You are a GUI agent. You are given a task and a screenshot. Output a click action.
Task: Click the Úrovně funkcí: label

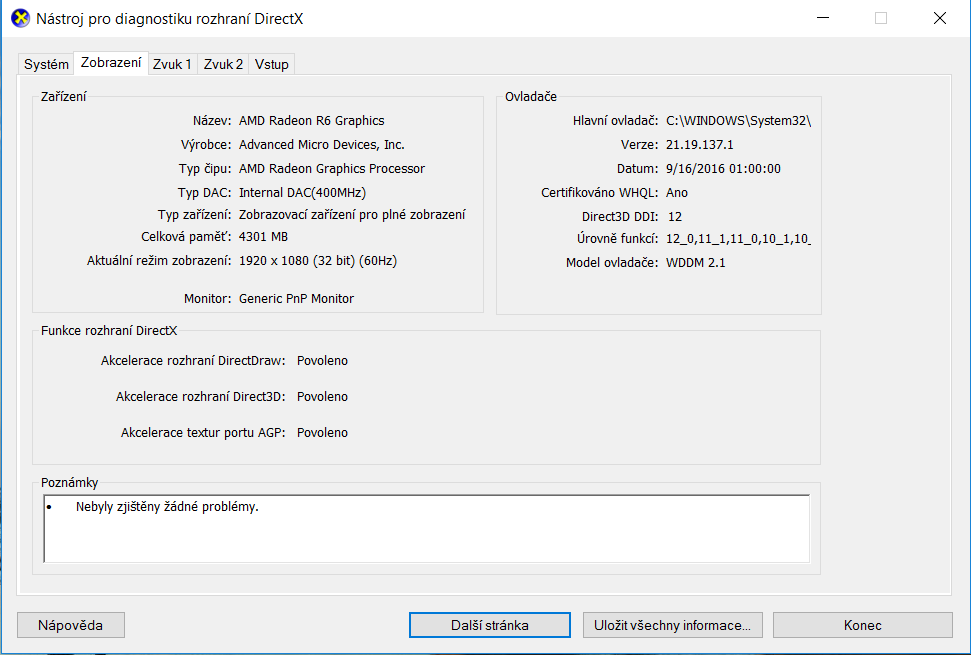(617, 239)
